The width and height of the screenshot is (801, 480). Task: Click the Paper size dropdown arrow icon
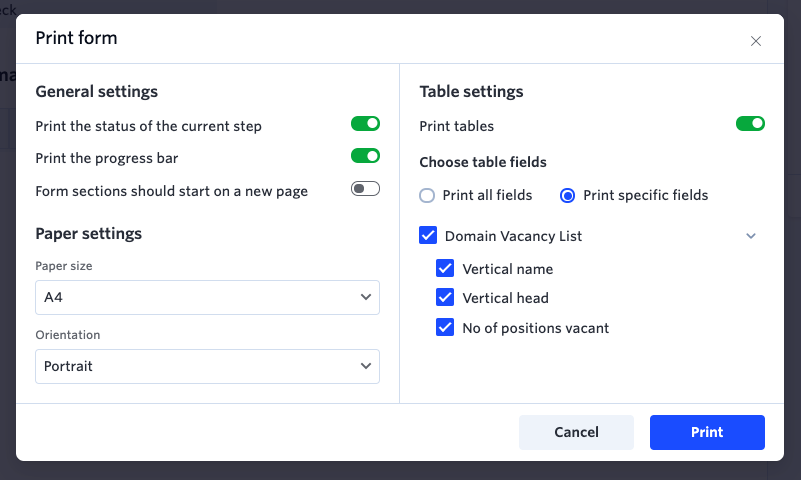click(366, 297)
